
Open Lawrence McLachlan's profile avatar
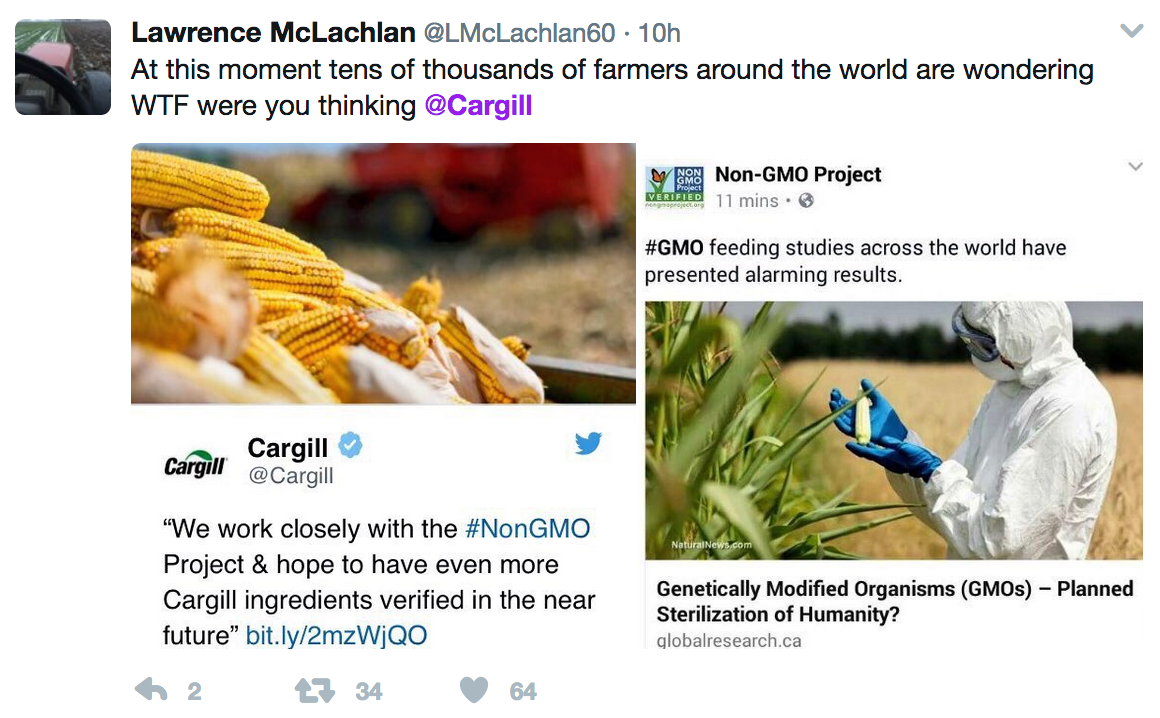tap(63, 66)
